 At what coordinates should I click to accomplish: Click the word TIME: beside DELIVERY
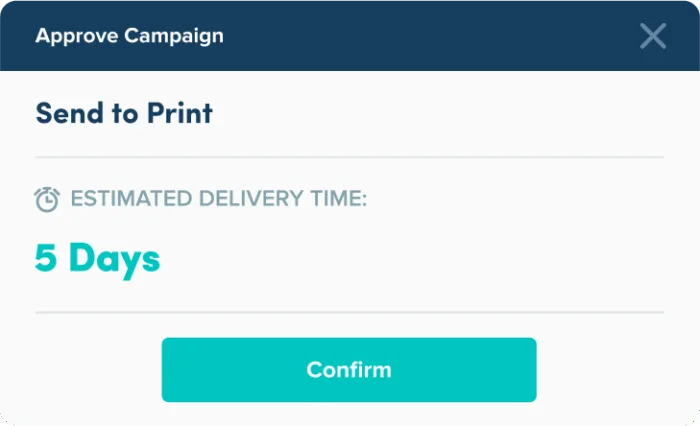pyautogui.click(x=331, y=200)
